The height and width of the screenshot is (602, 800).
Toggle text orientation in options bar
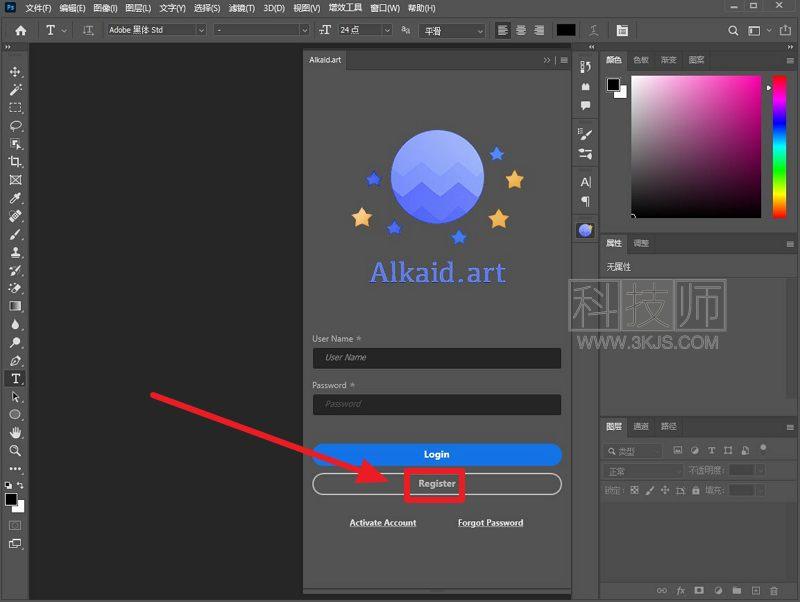pyautogui.click(x=88, y=31)
